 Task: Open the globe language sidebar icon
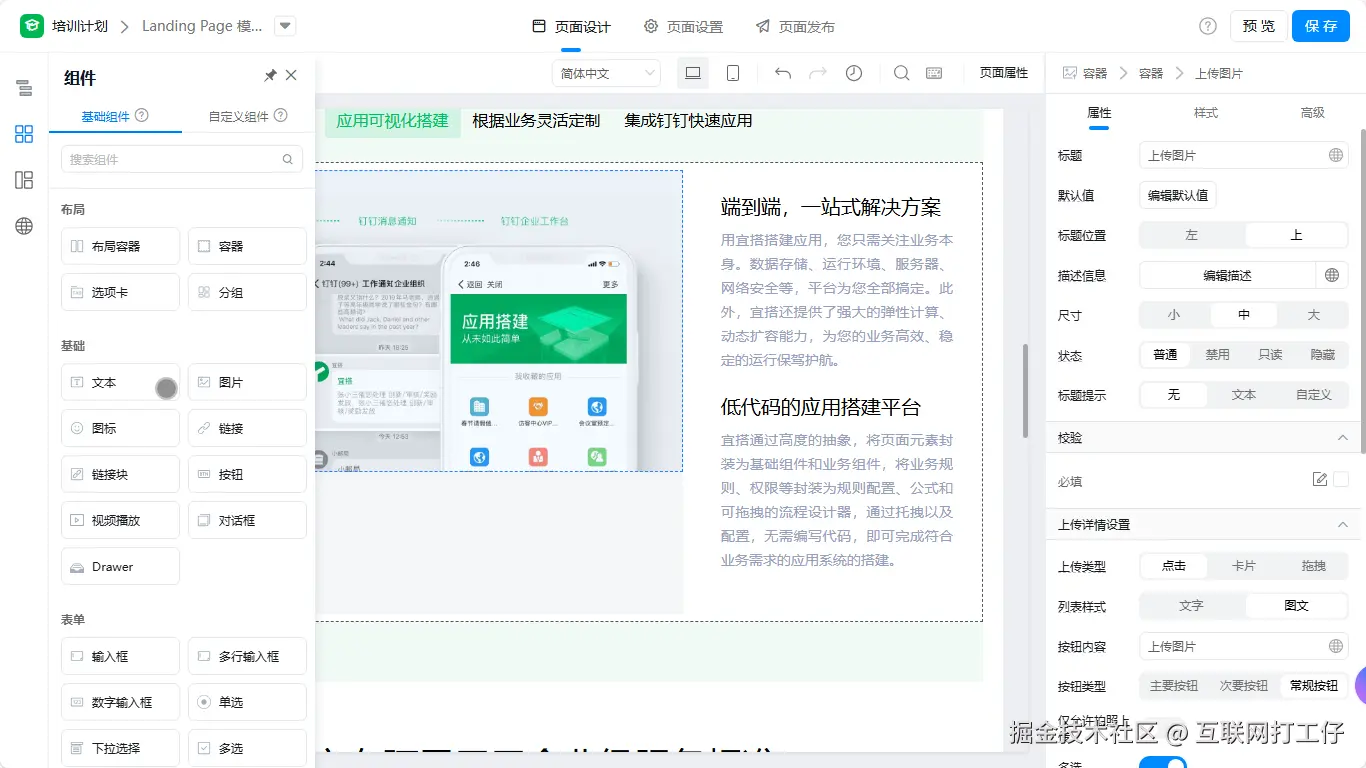point(24,226)
